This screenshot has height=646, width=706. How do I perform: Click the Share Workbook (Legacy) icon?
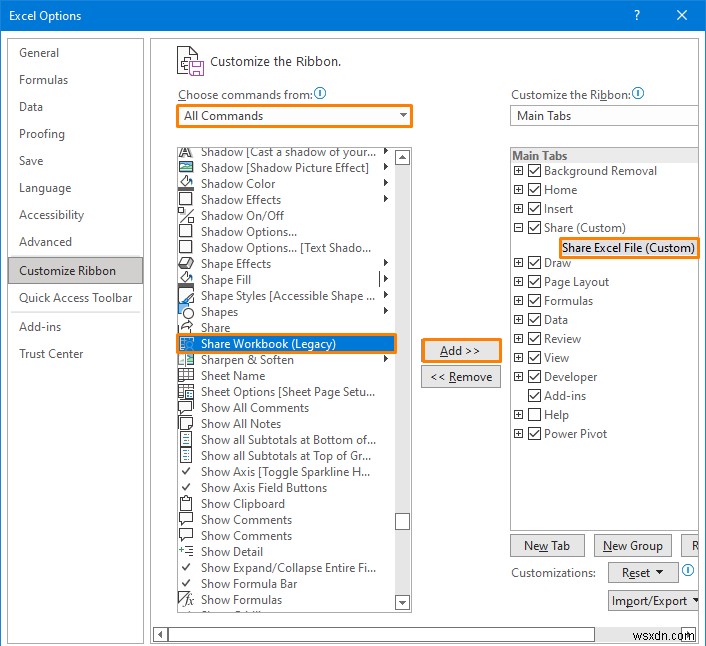186,344
